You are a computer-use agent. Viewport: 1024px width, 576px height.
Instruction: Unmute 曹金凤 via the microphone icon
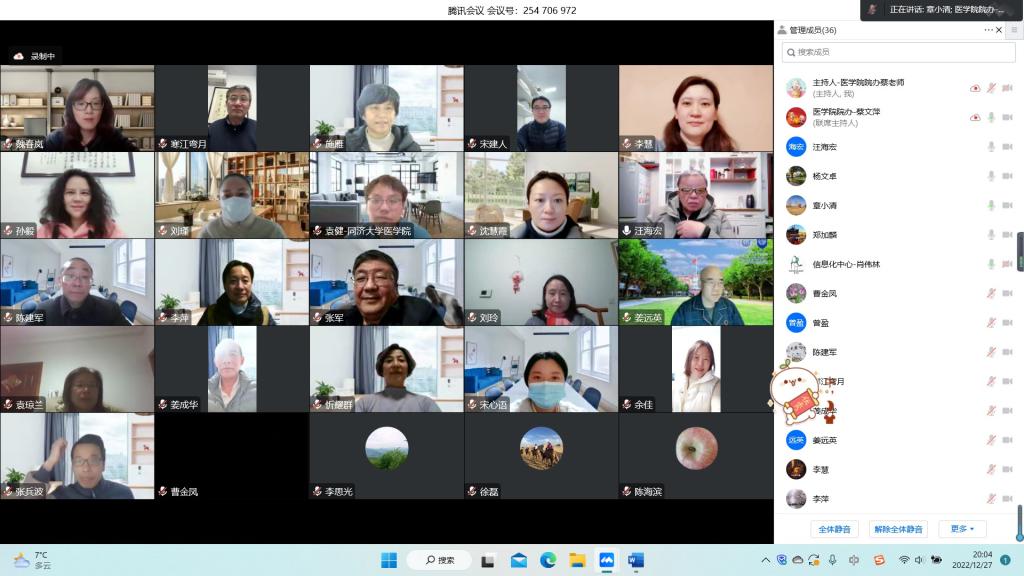coord(991,293)
